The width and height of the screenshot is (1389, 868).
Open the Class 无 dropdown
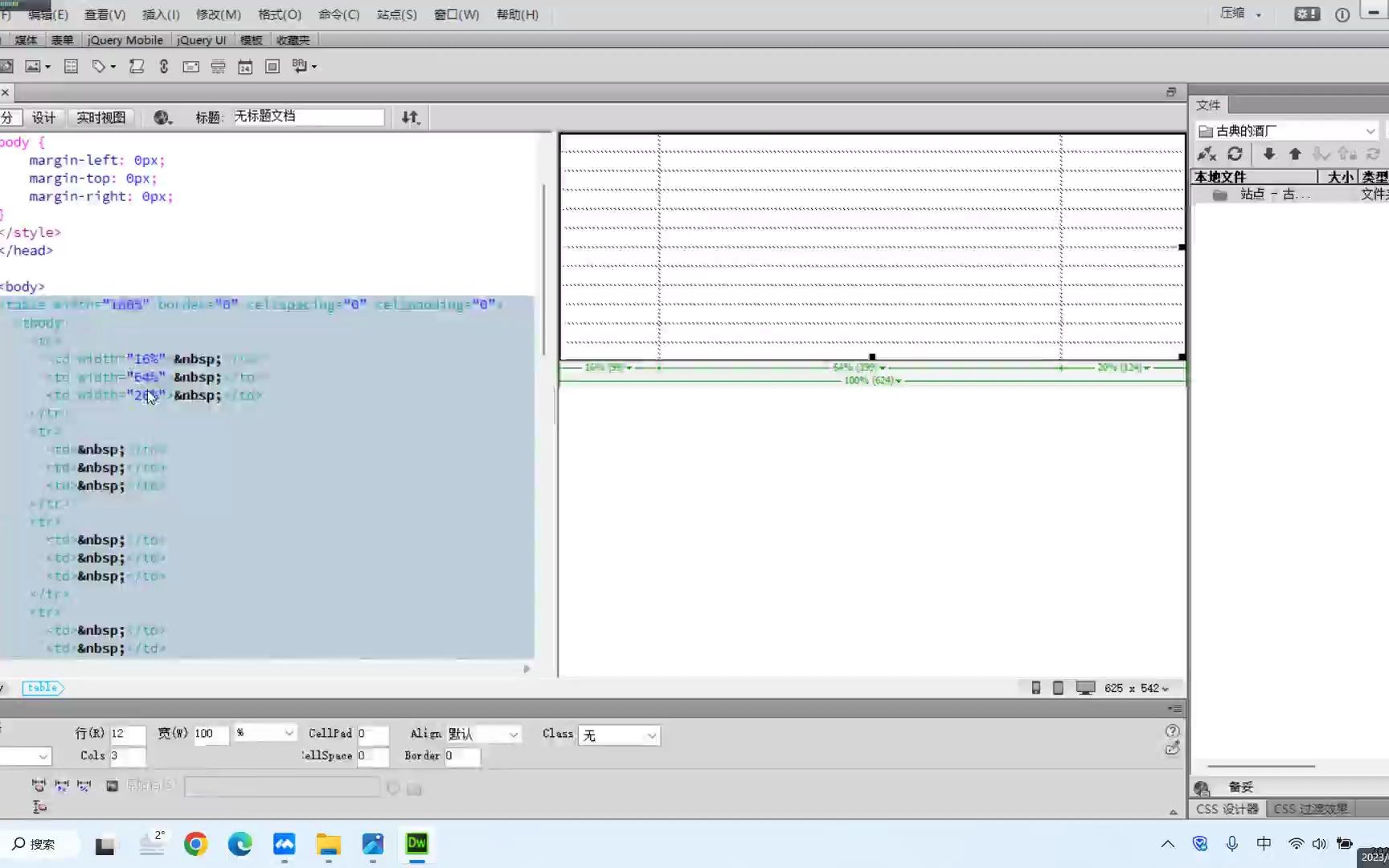(619, 736)
